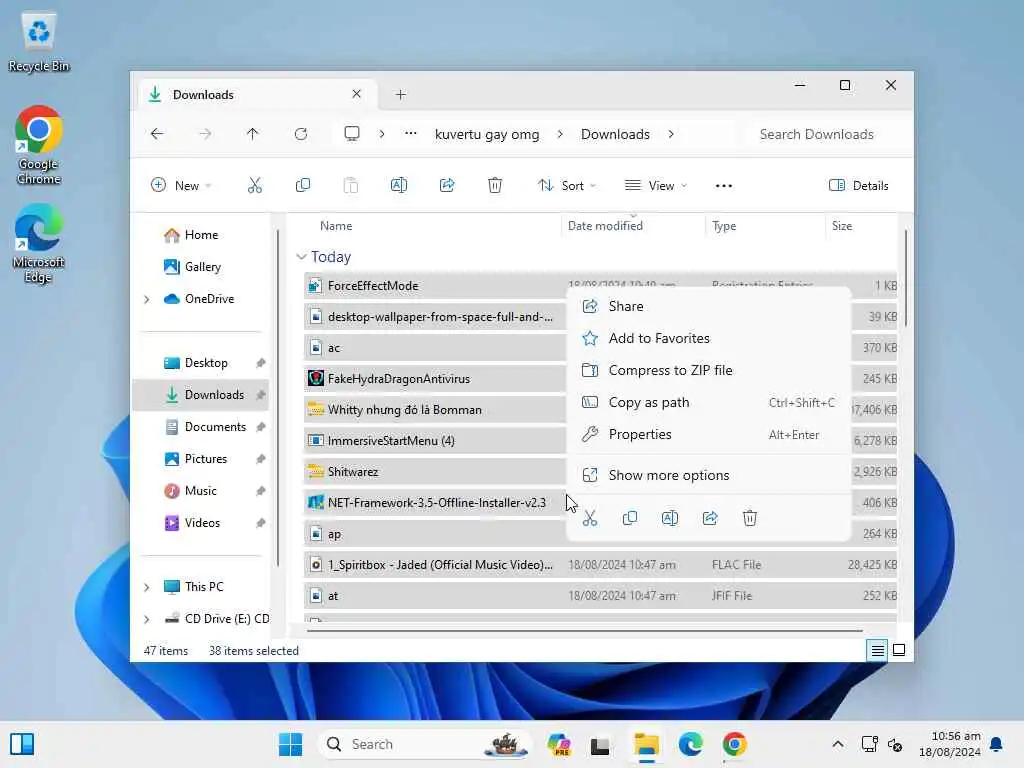This screenshot has width=1024, height=768.
Task: Click the 'kuvertu gay omg' breadcrumb
Action: tap(487, 134)
